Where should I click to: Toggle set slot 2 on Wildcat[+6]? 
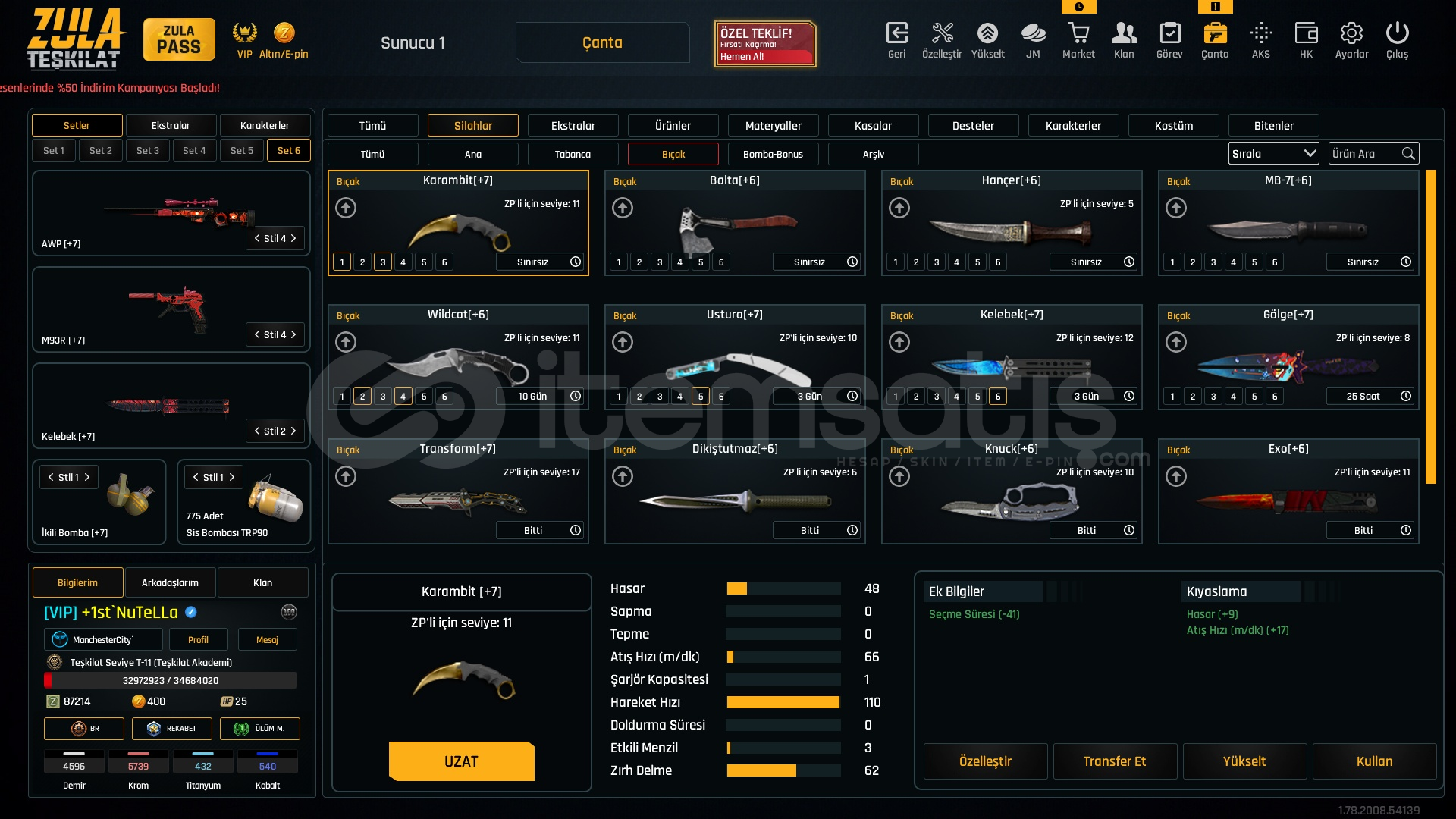362,396
